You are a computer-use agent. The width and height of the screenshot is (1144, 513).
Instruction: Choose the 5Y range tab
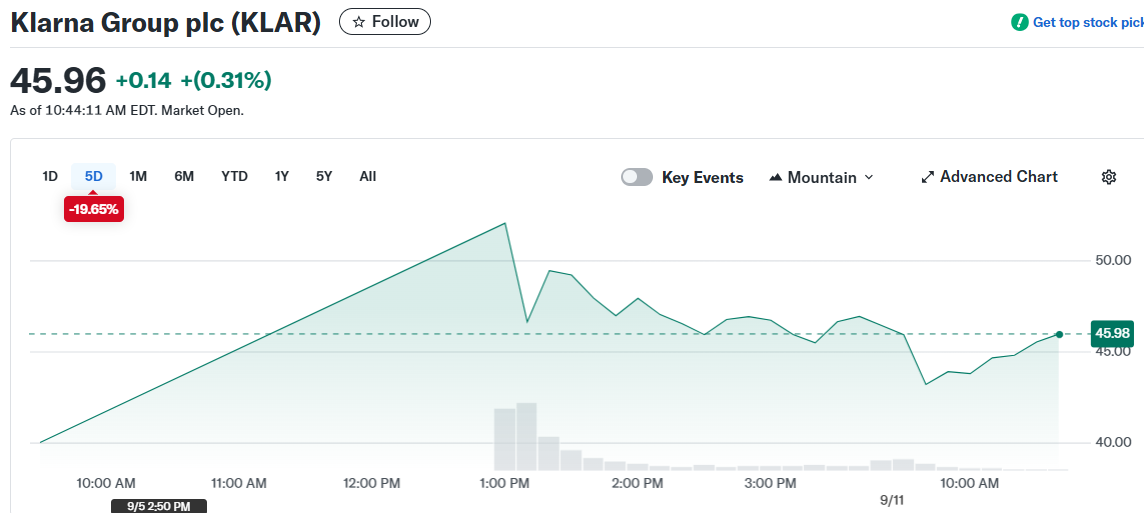(x=324, y=176)
